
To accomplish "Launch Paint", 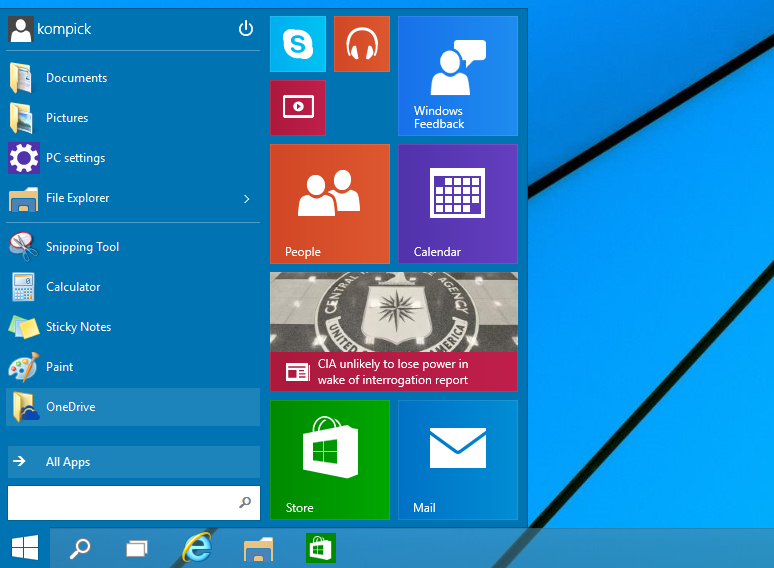I will pyautogui.click(x=133, y=367).
